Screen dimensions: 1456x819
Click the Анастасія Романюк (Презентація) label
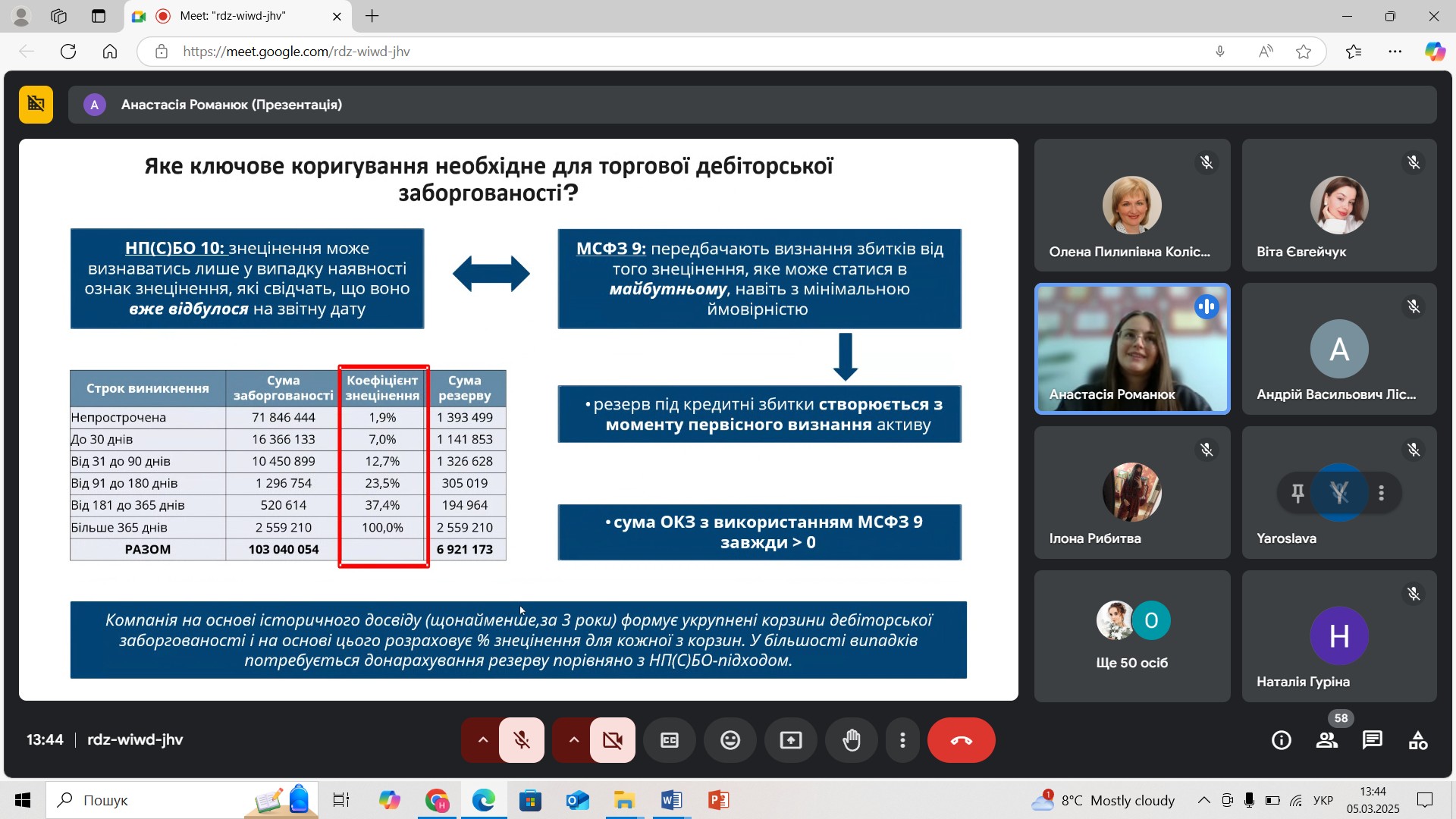tap(231, 105)
